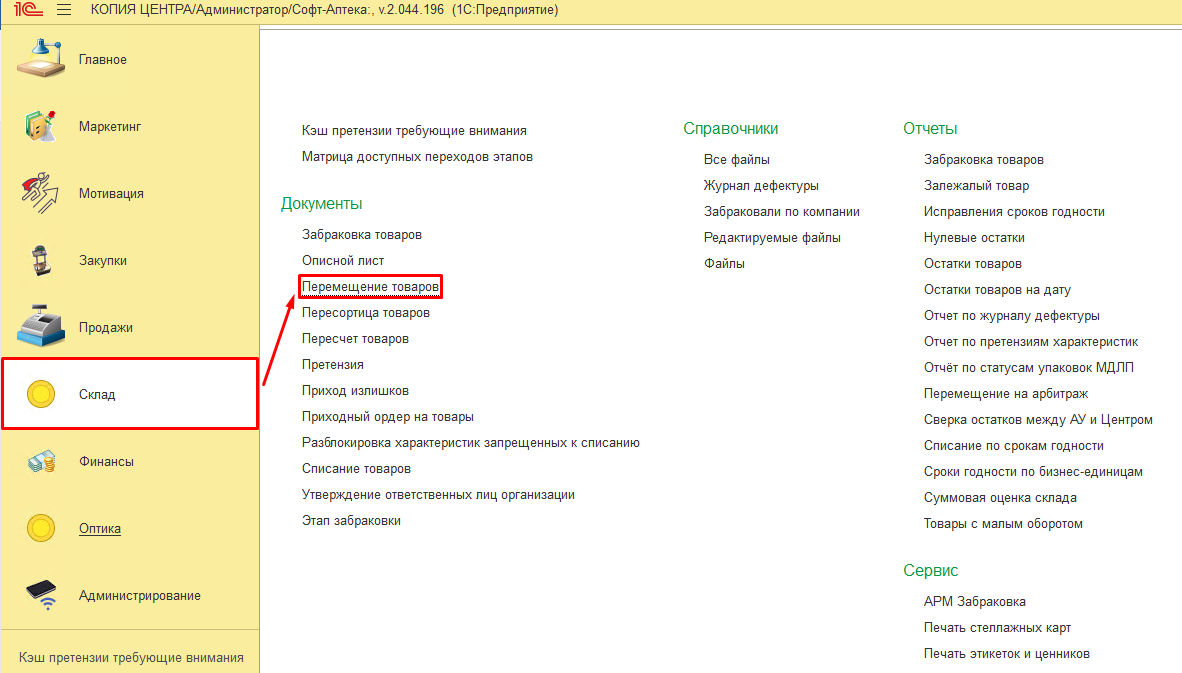Click the Главное desk lamp icon
Image resolution: width=1182 pixels, height=673 pixels.
(x=40, y=59)
